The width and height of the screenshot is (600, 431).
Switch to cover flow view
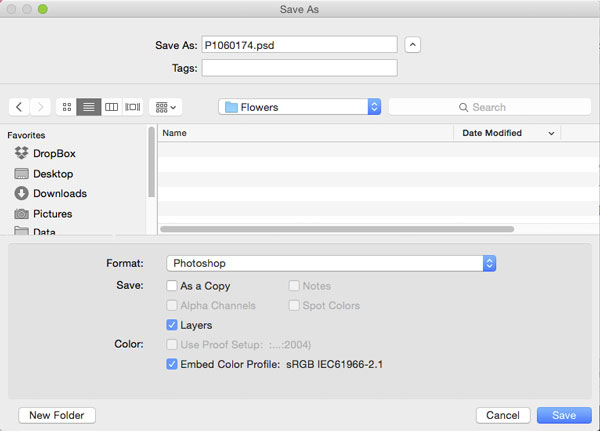point(134,107)
